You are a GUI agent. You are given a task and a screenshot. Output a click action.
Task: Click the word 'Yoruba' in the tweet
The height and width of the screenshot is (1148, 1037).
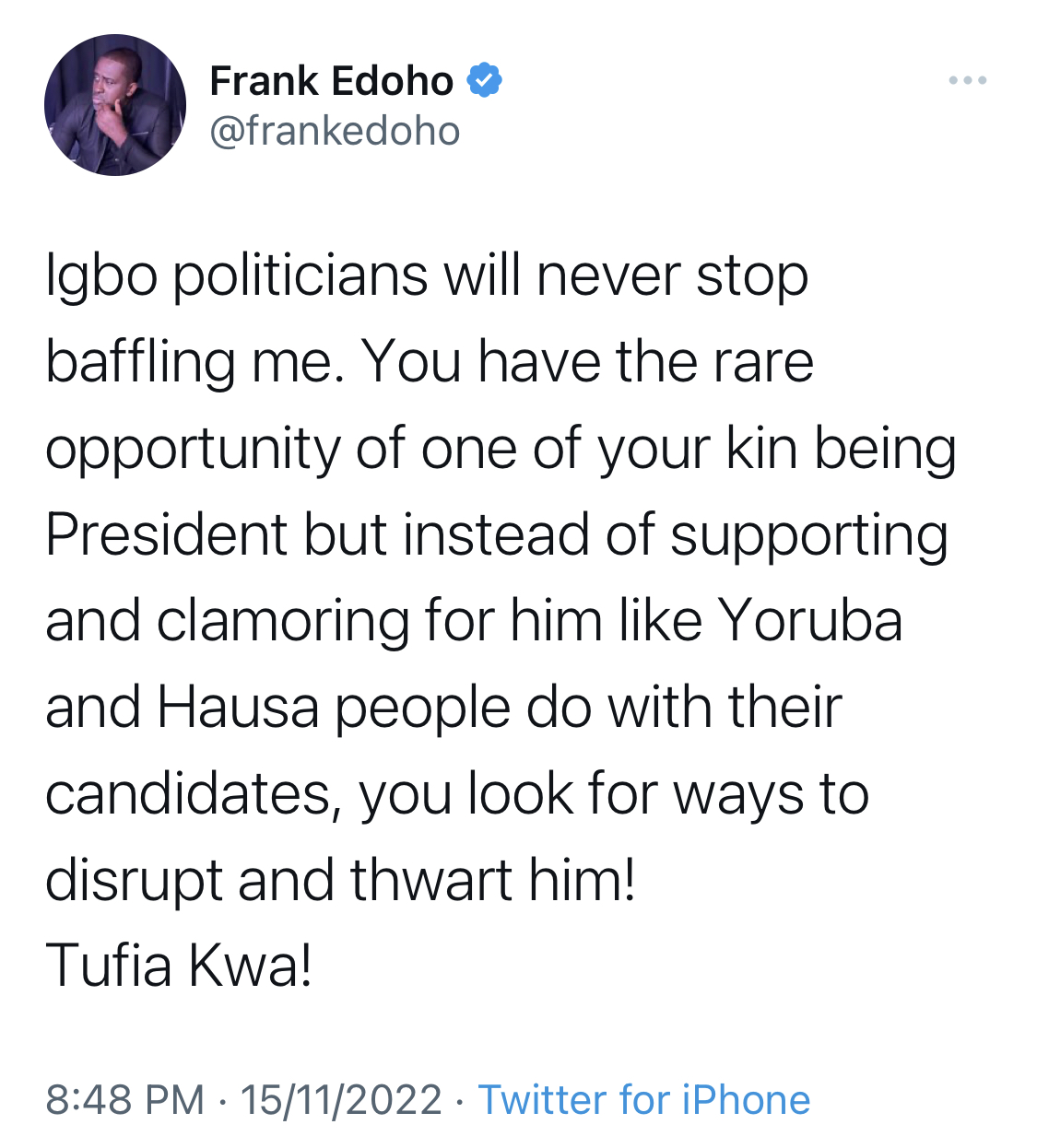[x=810, y=620]
